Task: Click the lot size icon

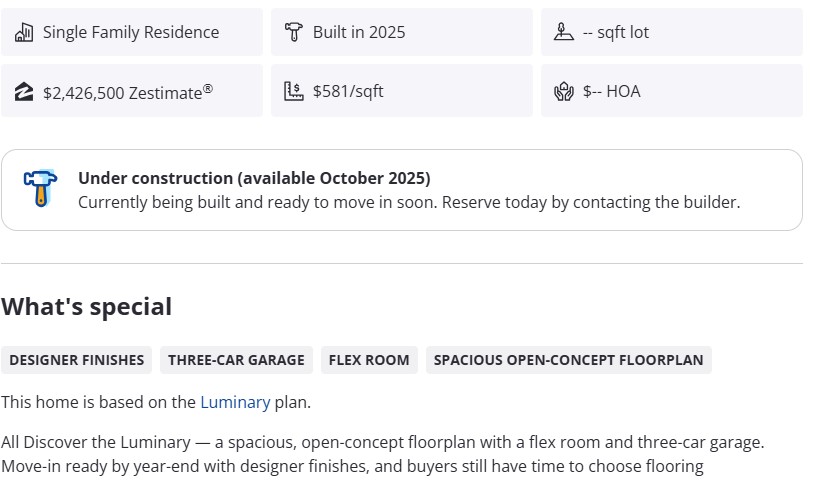Action: [563, 32]
